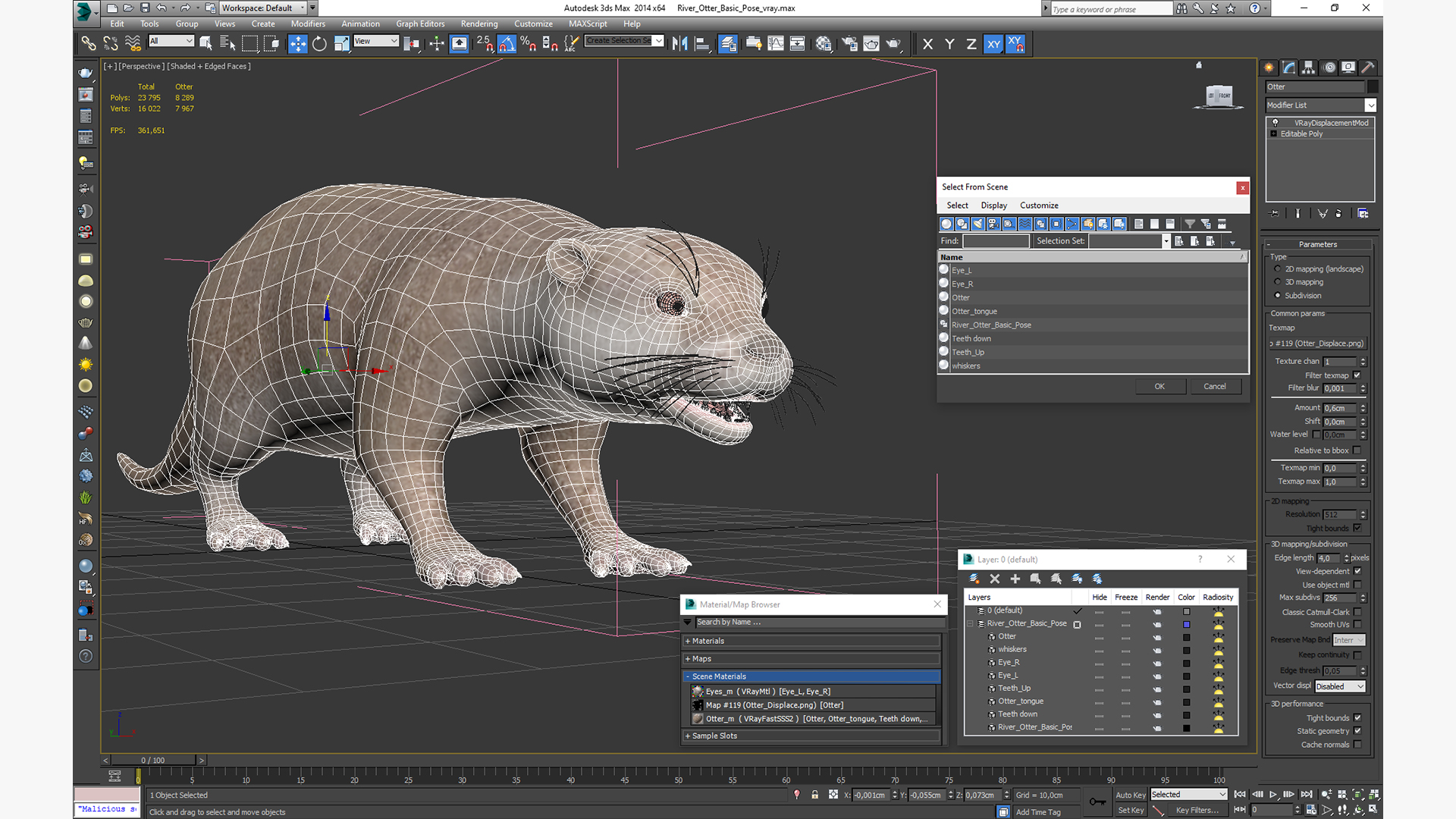Open the Curve Editor icon
Image resolution: width=1456 pixels, height=819 pixels.
(x=776, y=44)
